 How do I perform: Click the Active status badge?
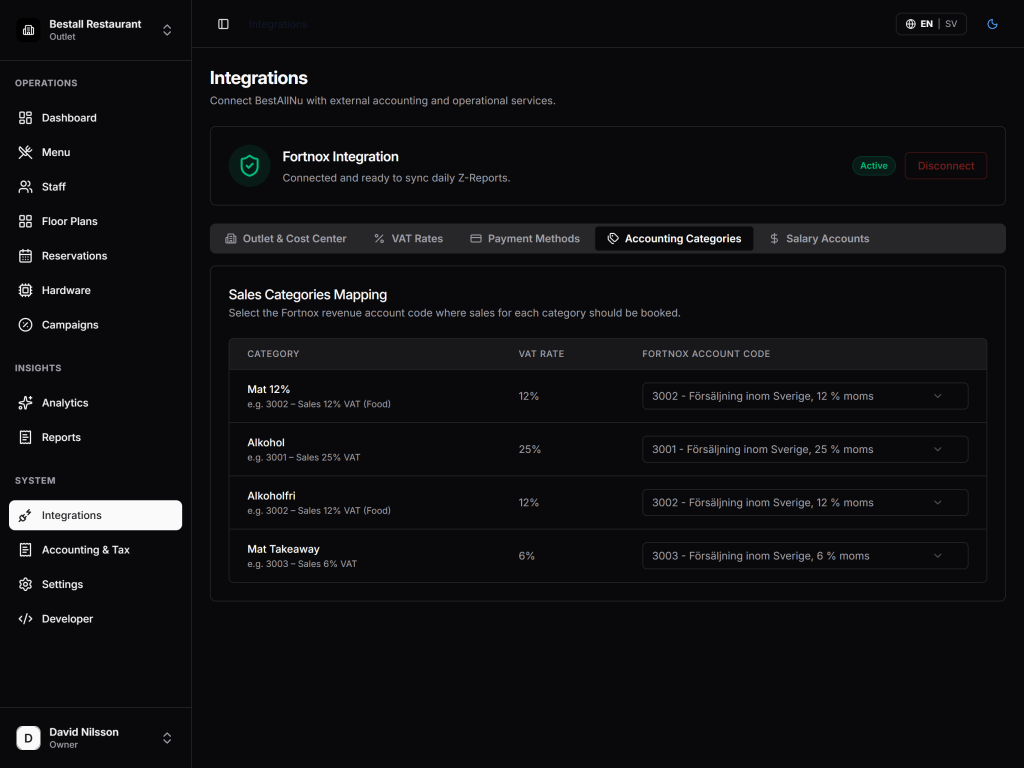(873, 166)
